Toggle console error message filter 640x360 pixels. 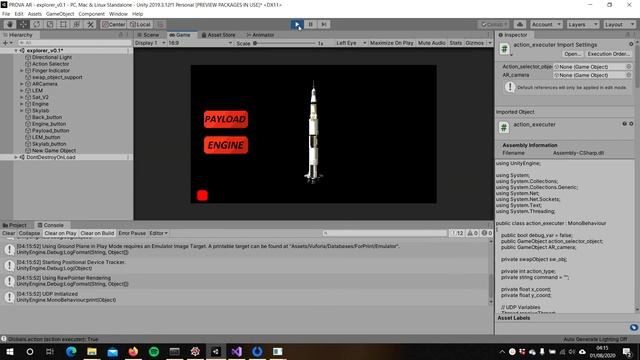(487, 233)
